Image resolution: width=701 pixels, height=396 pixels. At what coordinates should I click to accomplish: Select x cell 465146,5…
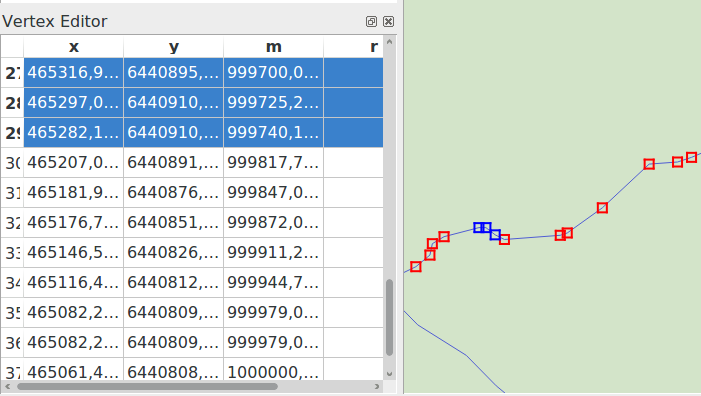click(x=74, y=252)
